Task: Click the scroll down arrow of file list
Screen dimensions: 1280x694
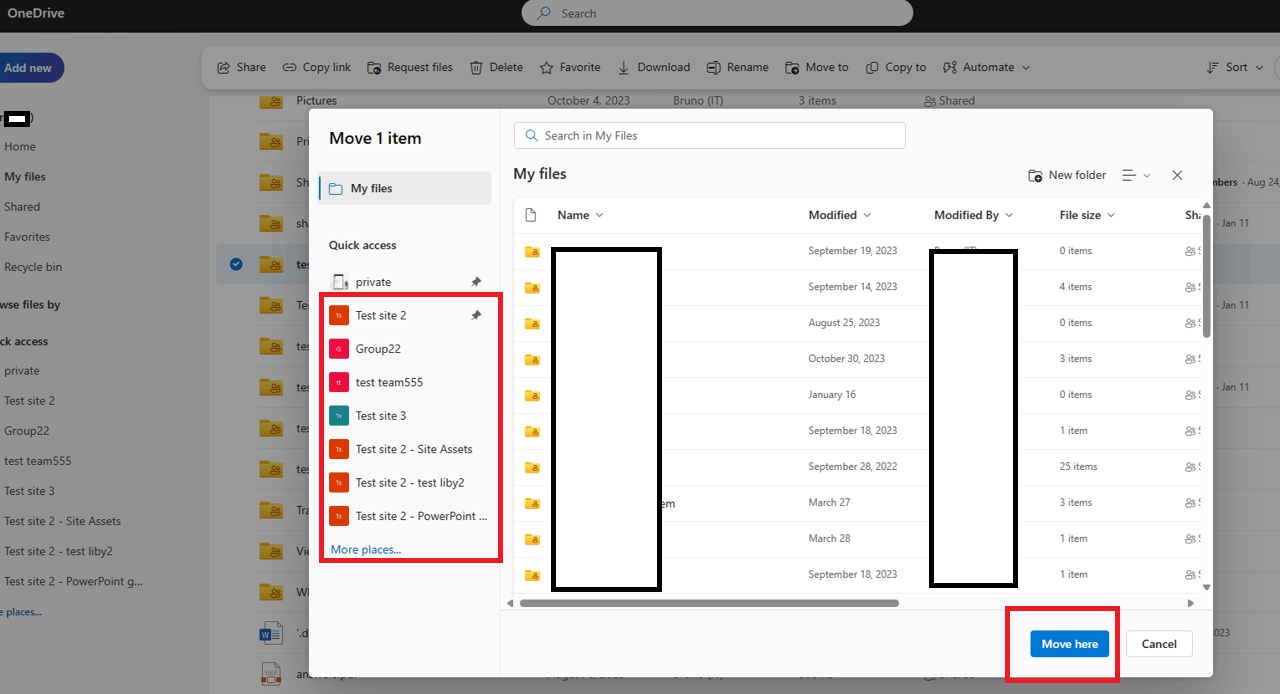Action: click(1206, 588)
